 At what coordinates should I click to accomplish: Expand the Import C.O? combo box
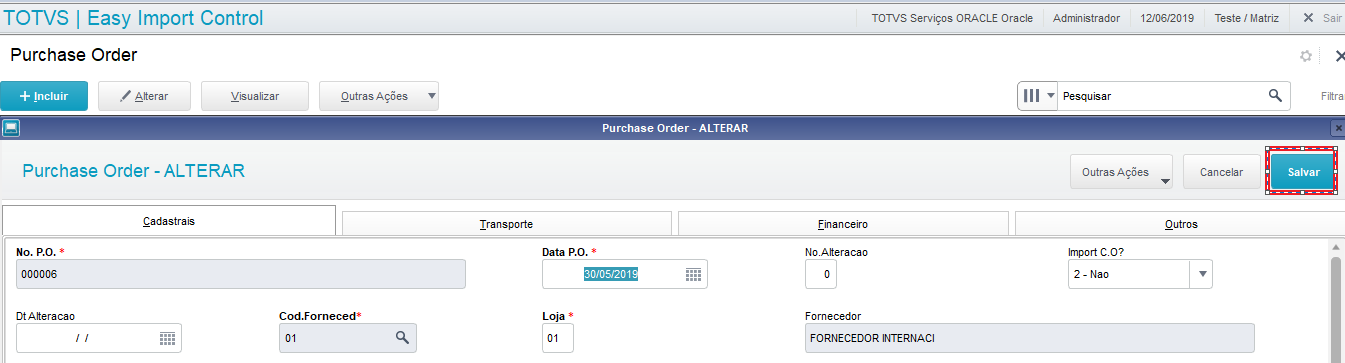coord(1201,274)
